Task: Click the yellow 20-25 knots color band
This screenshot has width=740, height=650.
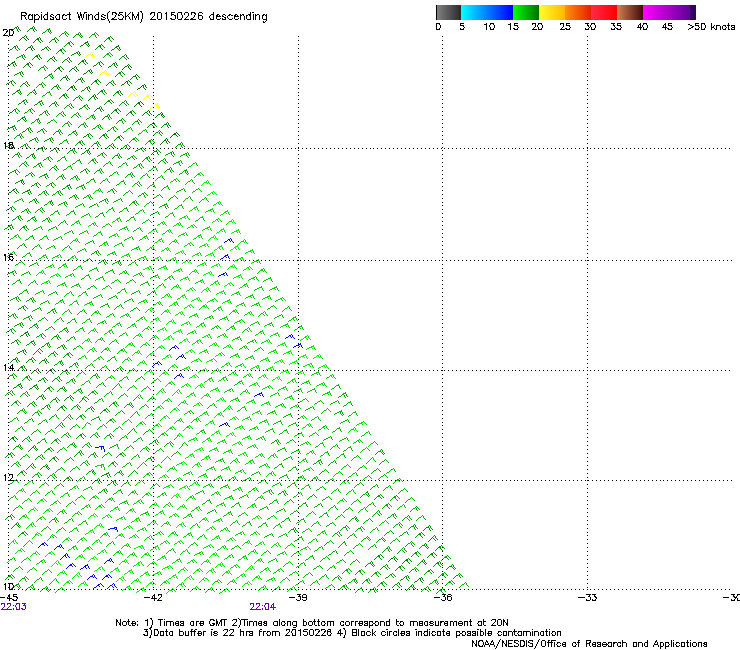Action: point(552,12)
